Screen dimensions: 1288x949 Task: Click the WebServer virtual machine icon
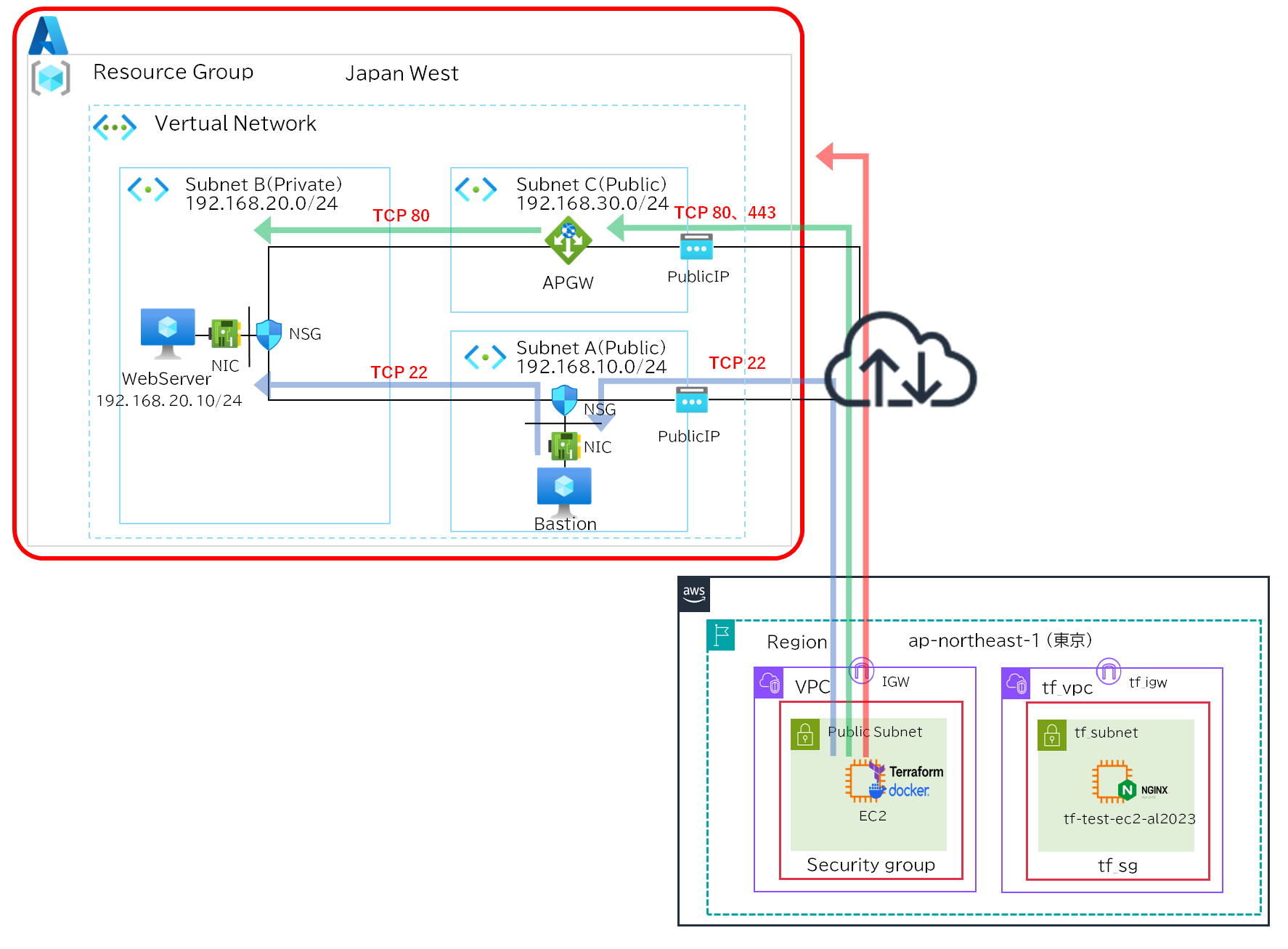(x=168, y=333)
